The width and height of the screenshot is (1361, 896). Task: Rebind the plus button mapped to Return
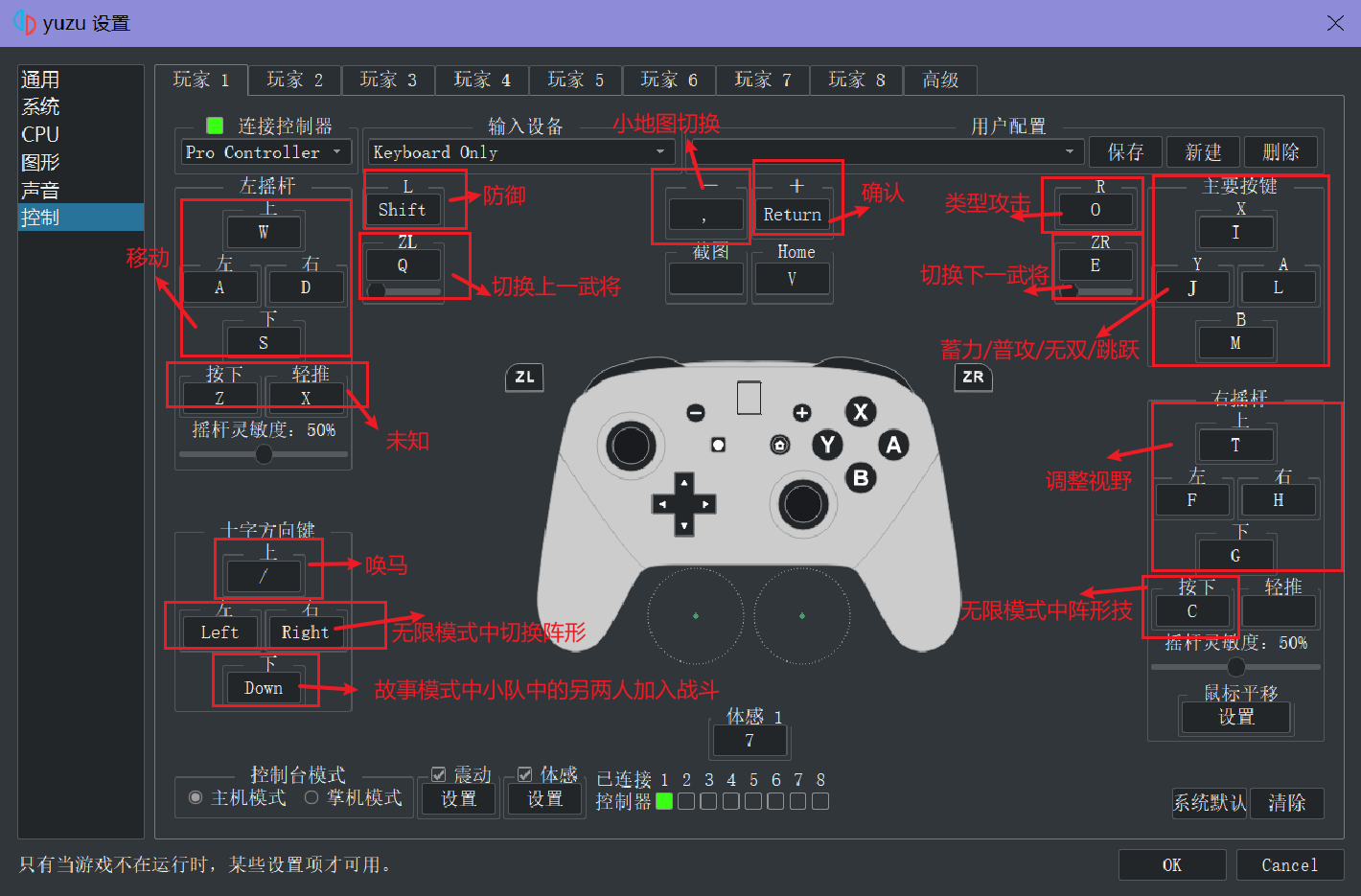[x=793, y=215]
